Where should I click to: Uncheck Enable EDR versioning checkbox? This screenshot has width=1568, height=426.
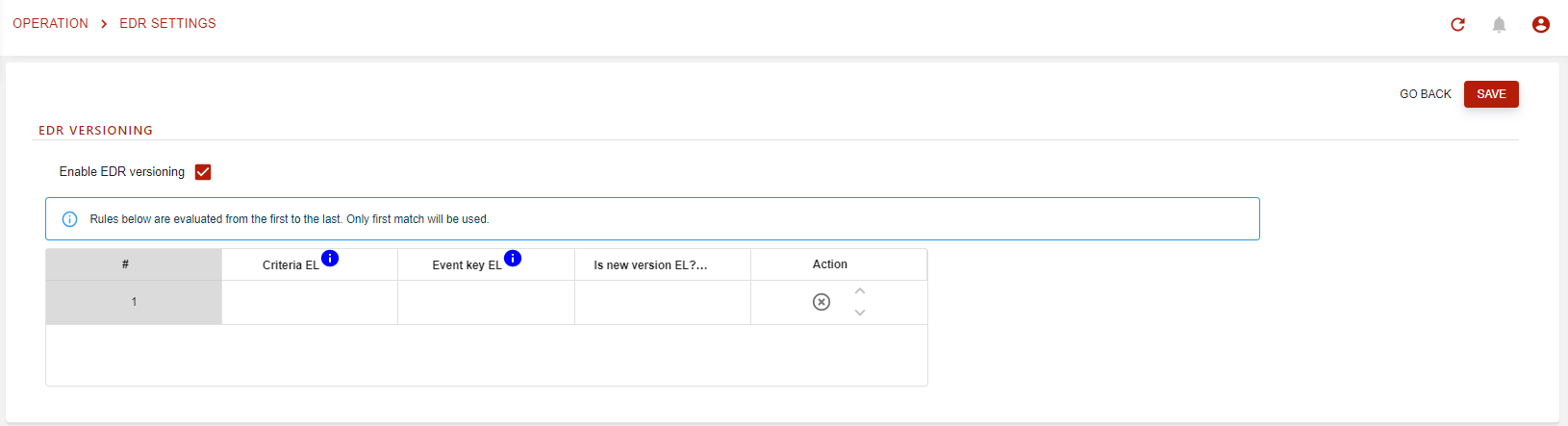(203, 172)
